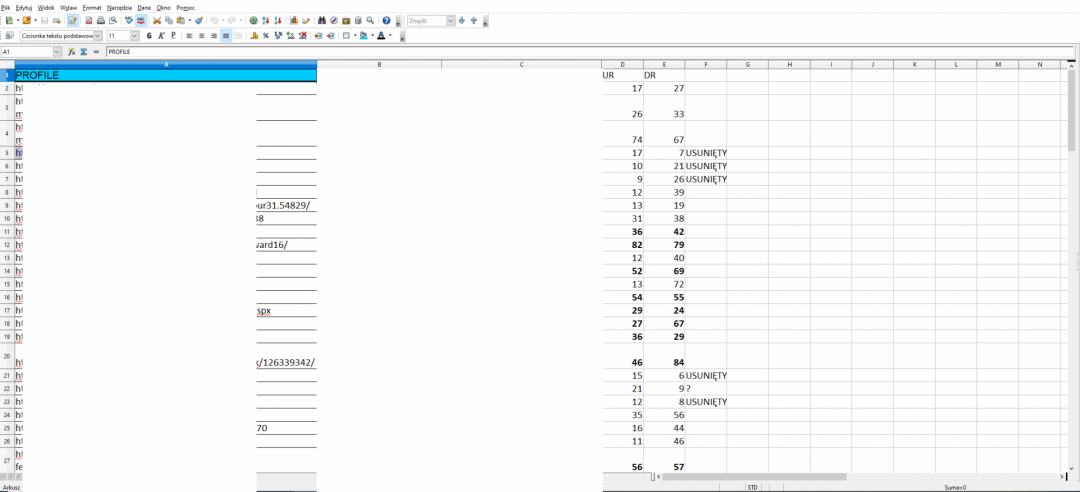Image resolution: width=1080 pixels, height=492 pixels.
Task: Toggle bold formatting (G button)
Action: 149,36
